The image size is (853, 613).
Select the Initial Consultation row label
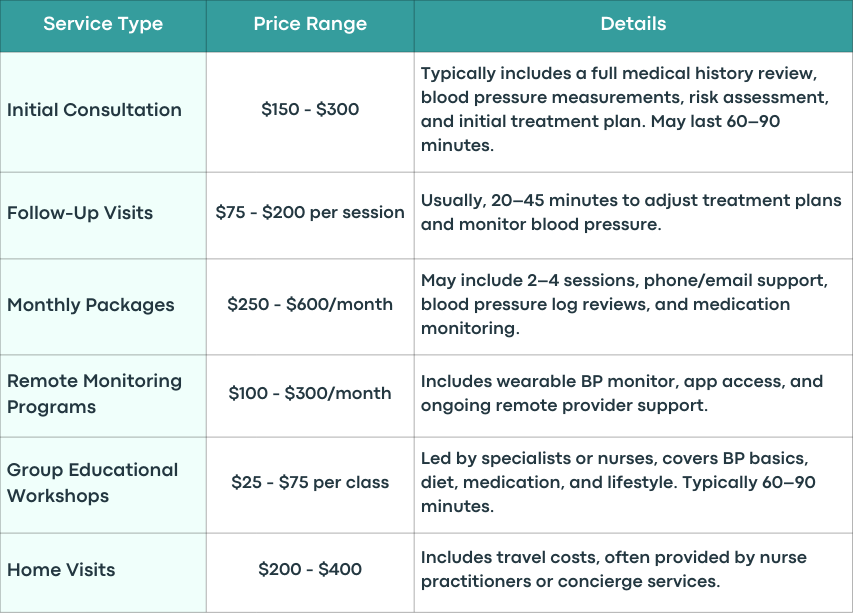pyautogui.click(x=94, y=110)
